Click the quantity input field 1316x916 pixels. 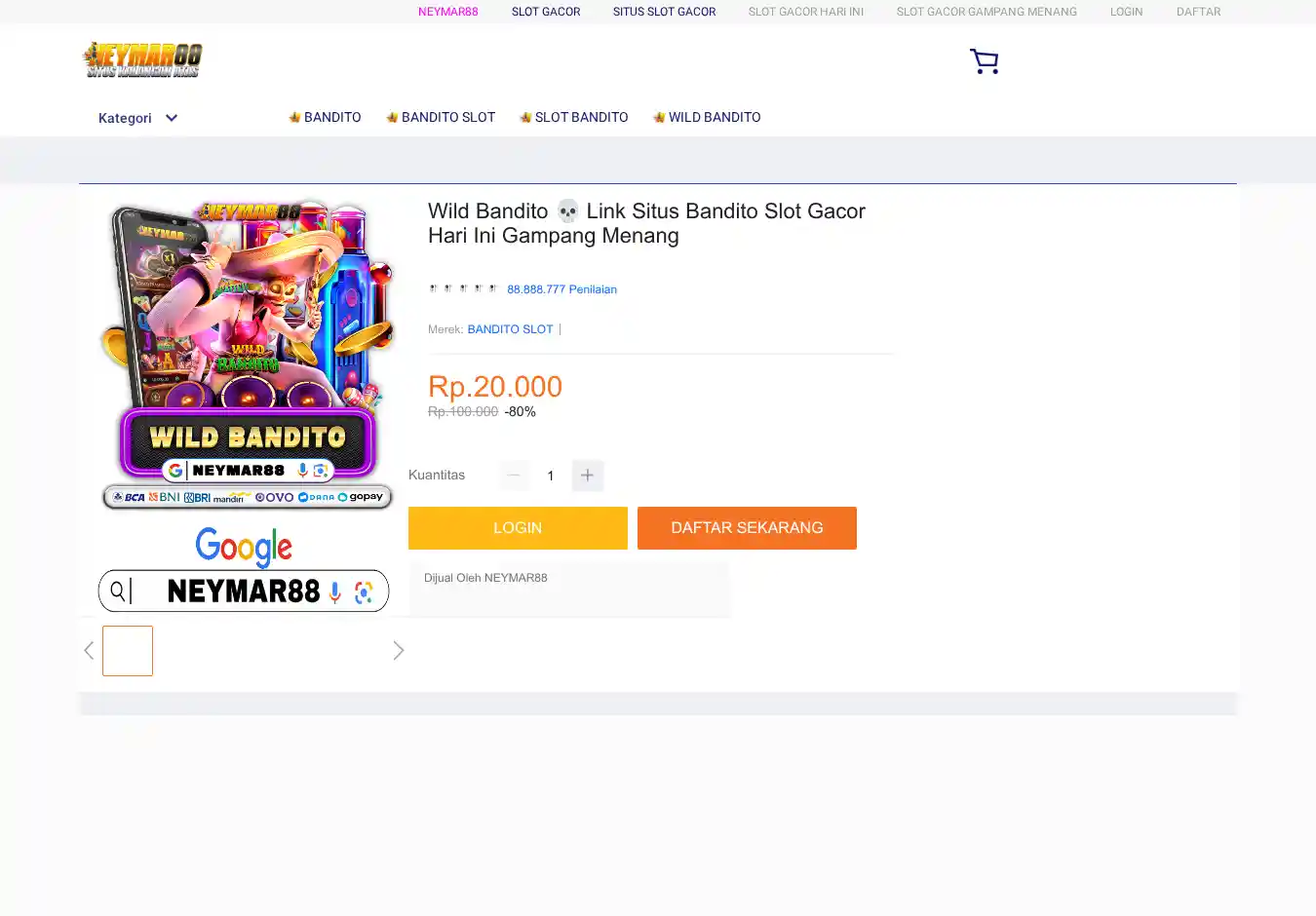(x=551, y=476)
